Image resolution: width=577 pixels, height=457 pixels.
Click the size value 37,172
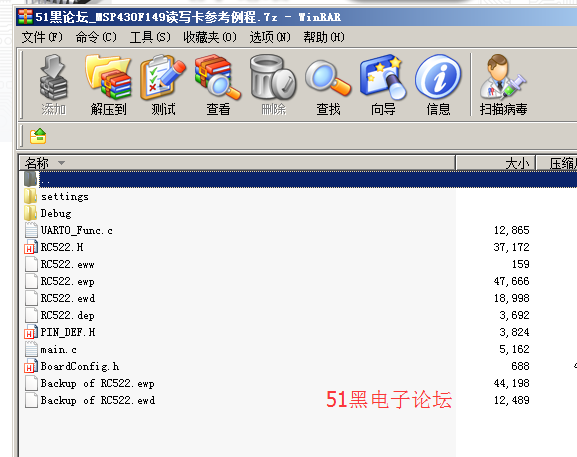coord(511,247)
